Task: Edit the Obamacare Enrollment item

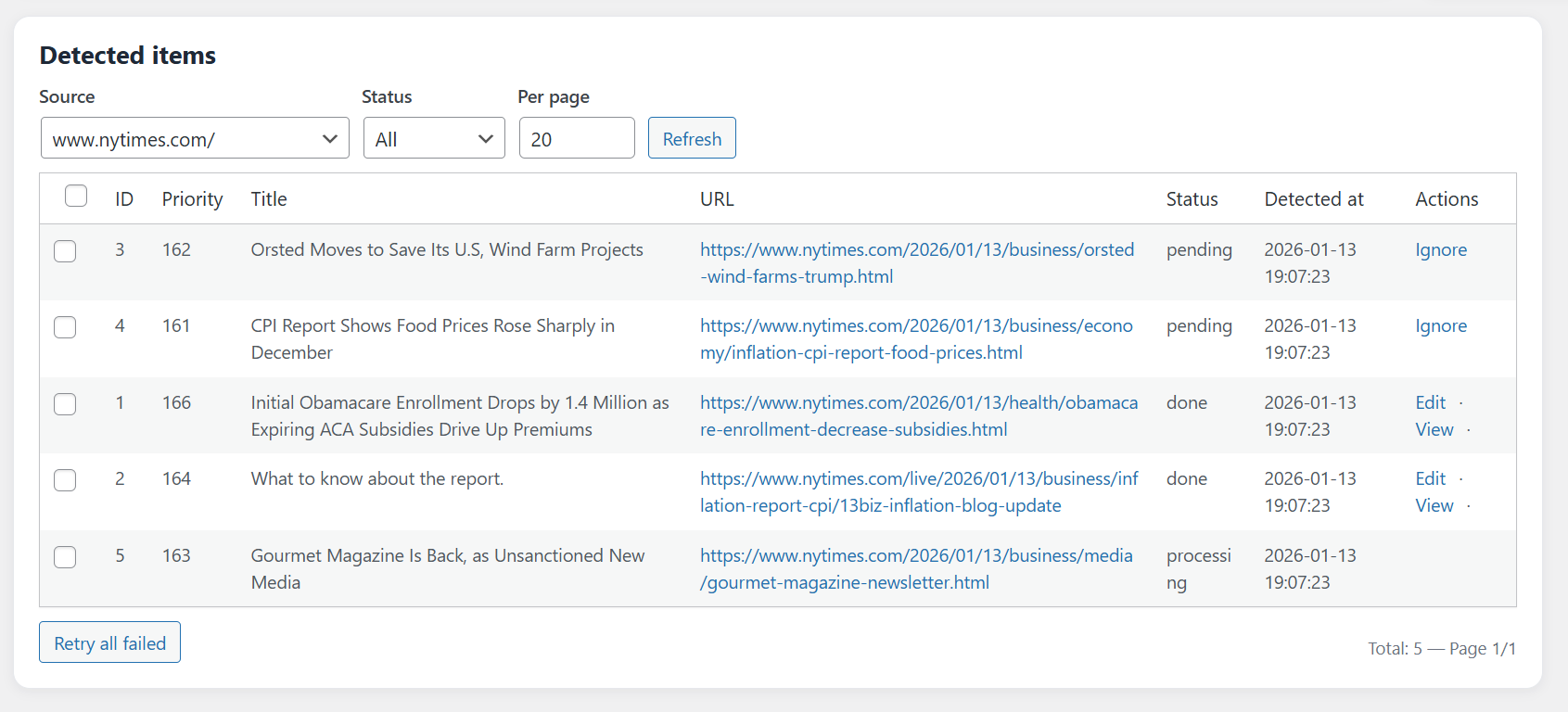Action: [1430, 402]
